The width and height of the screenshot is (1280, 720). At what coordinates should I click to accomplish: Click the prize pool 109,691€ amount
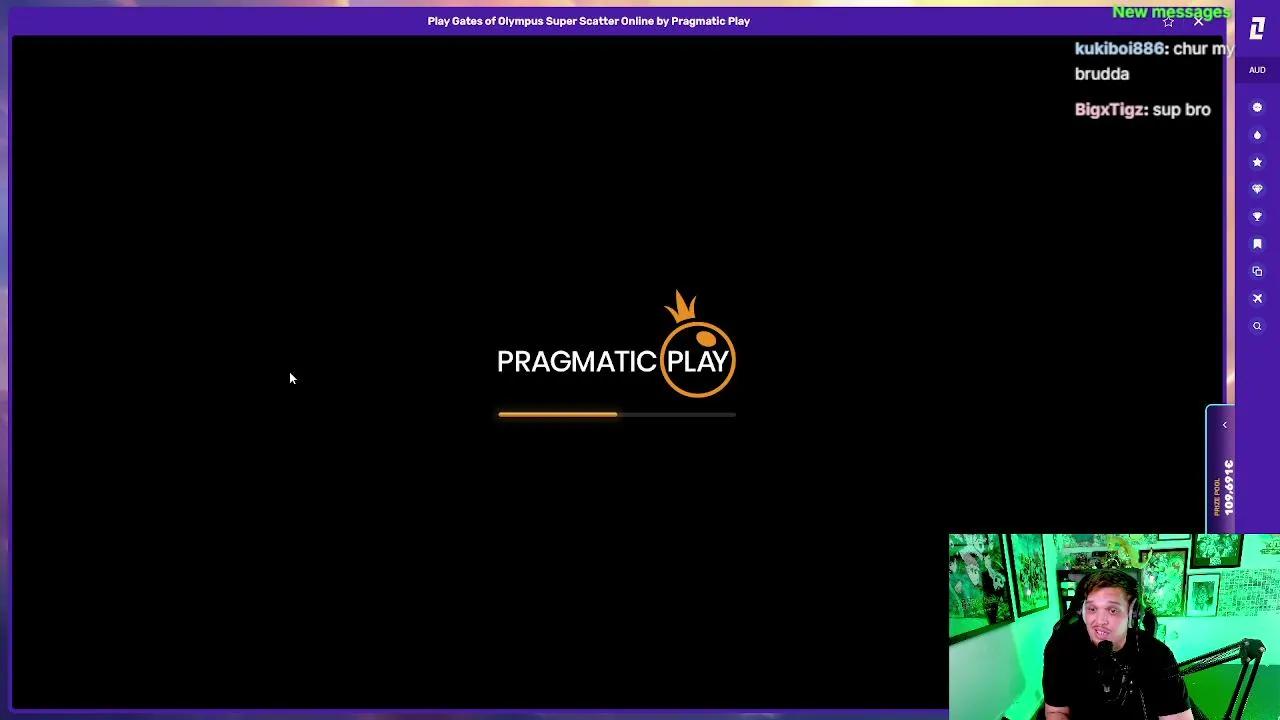pos(1228,487)
